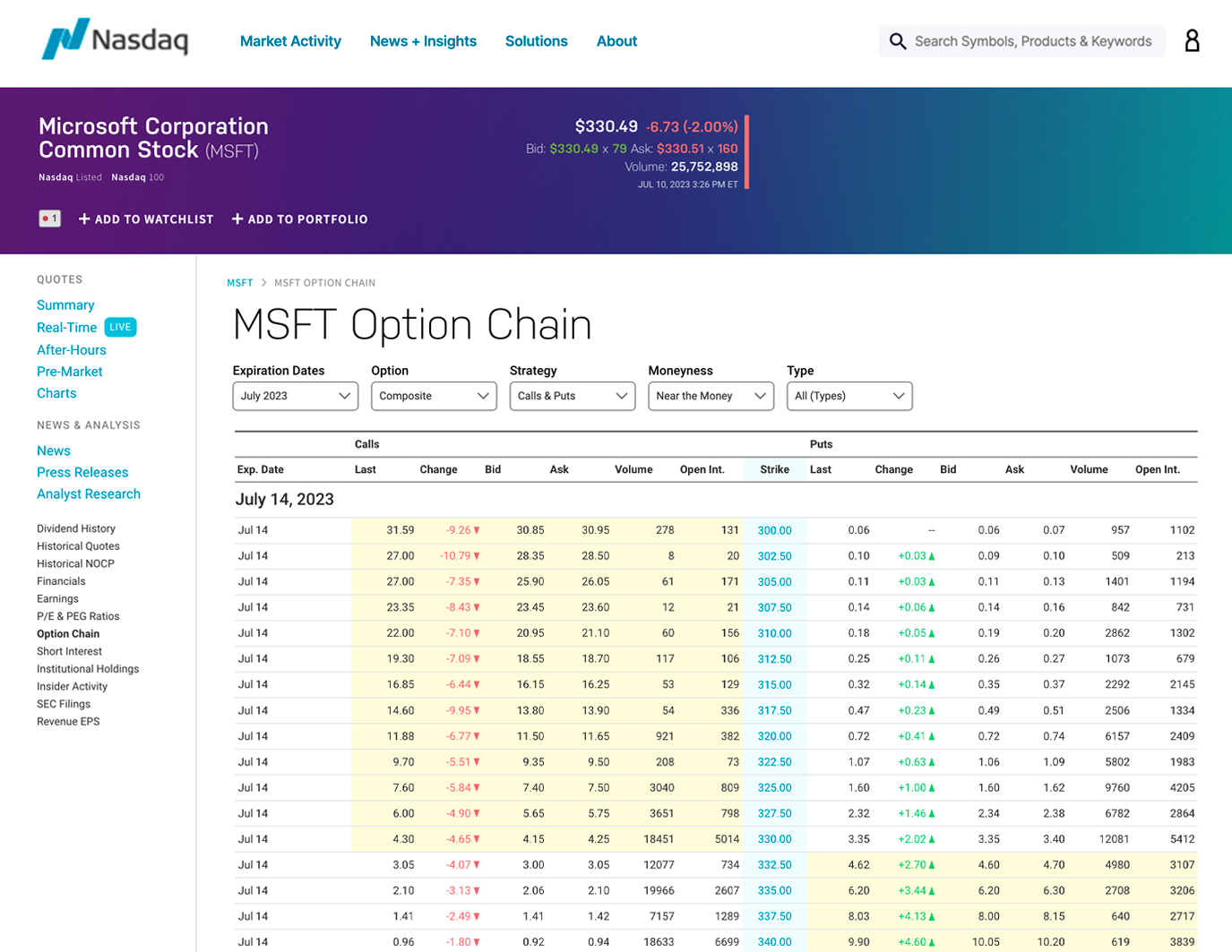Open the News + Insights menu
Screen dimensions: 1232x952
(x=423, y=41)
